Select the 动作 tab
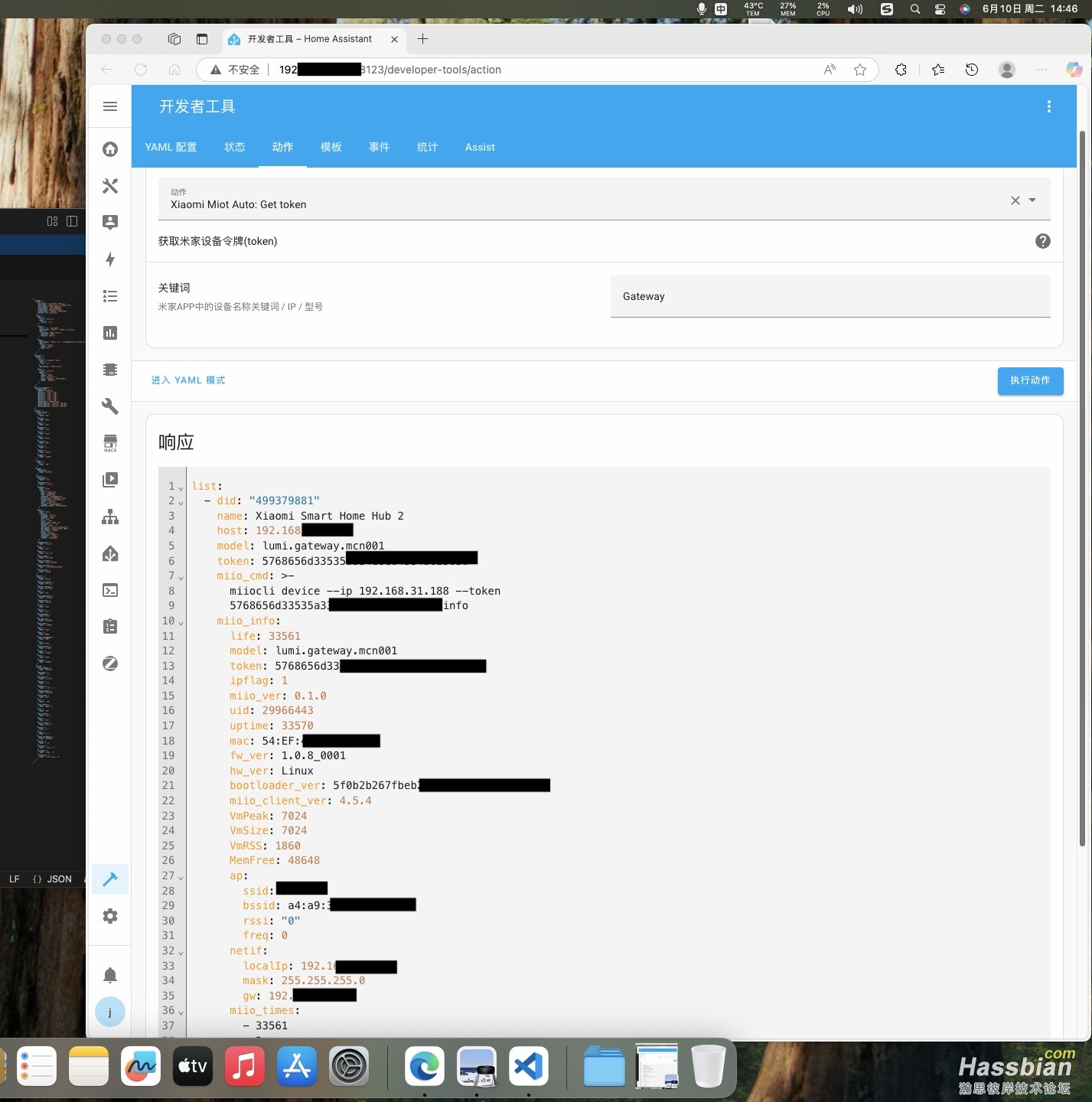This screenshot has height=1102, width=1092. pos(282,147)
